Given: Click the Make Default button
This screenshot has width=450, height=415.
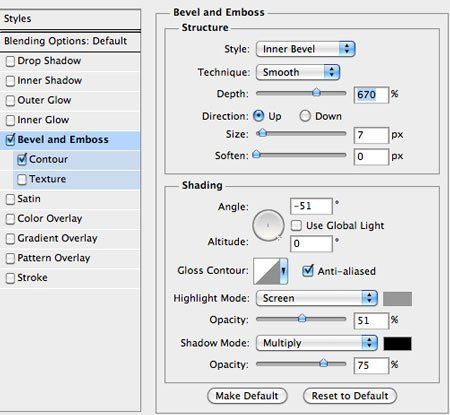Looking at the screenshot, I should (247, 396).
